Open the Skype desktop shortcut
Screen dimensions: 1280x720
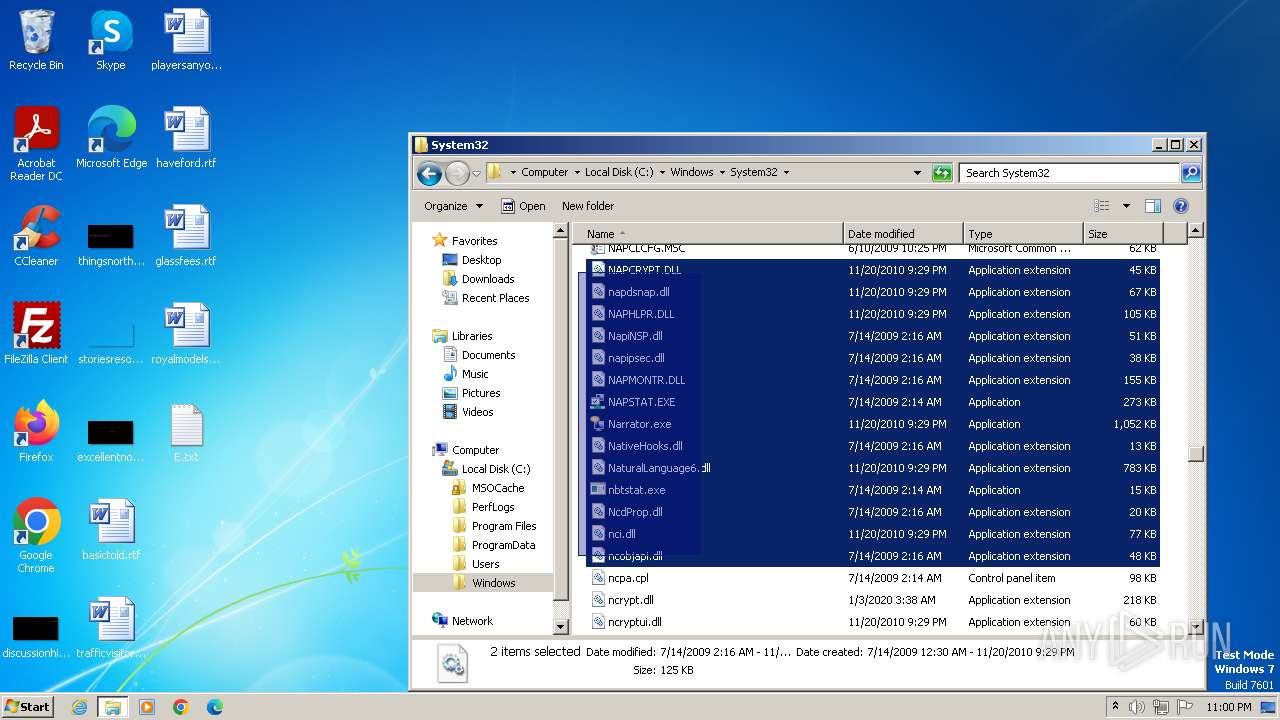click(110, 40)
